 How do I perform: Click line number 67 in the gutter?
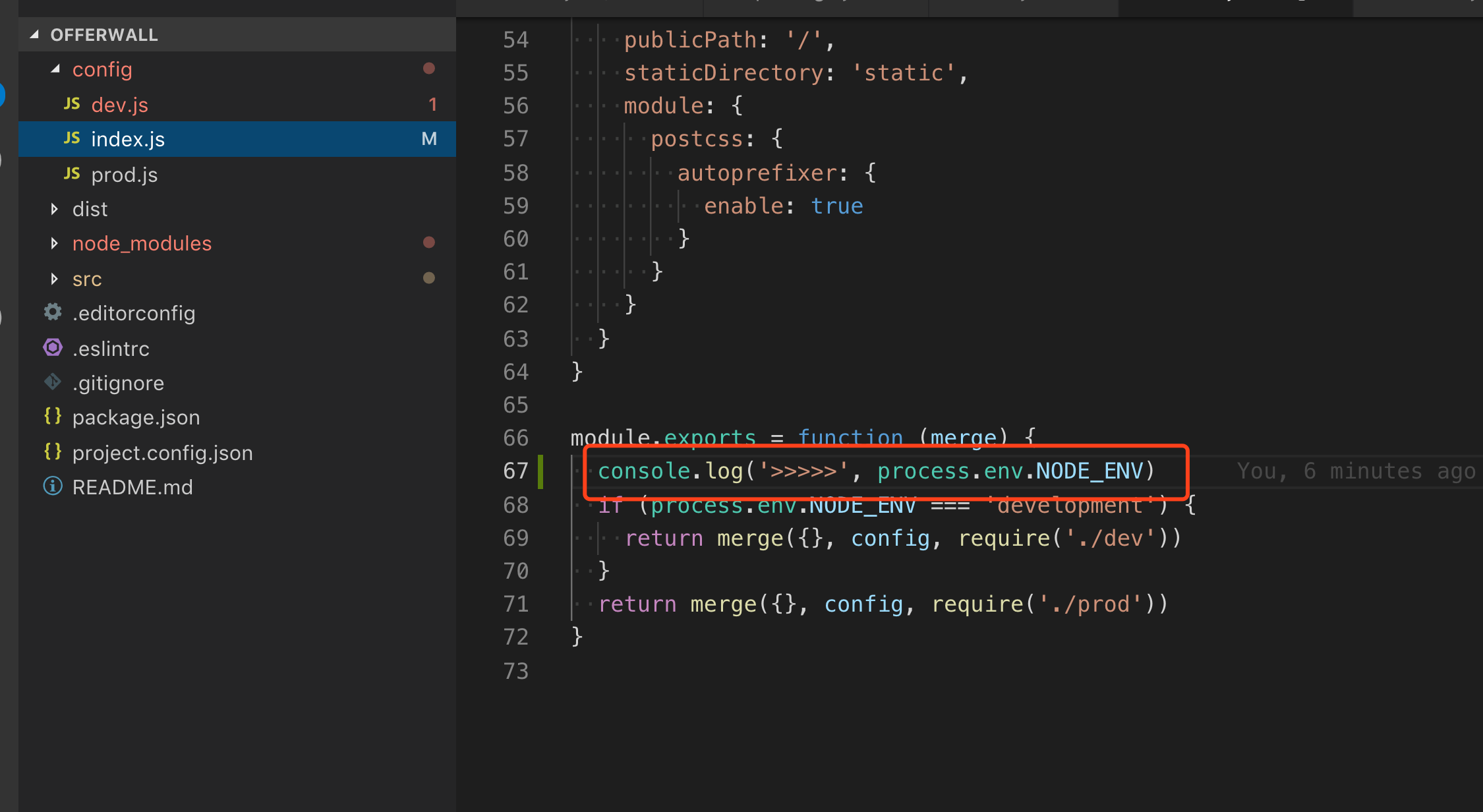[515, 471]
